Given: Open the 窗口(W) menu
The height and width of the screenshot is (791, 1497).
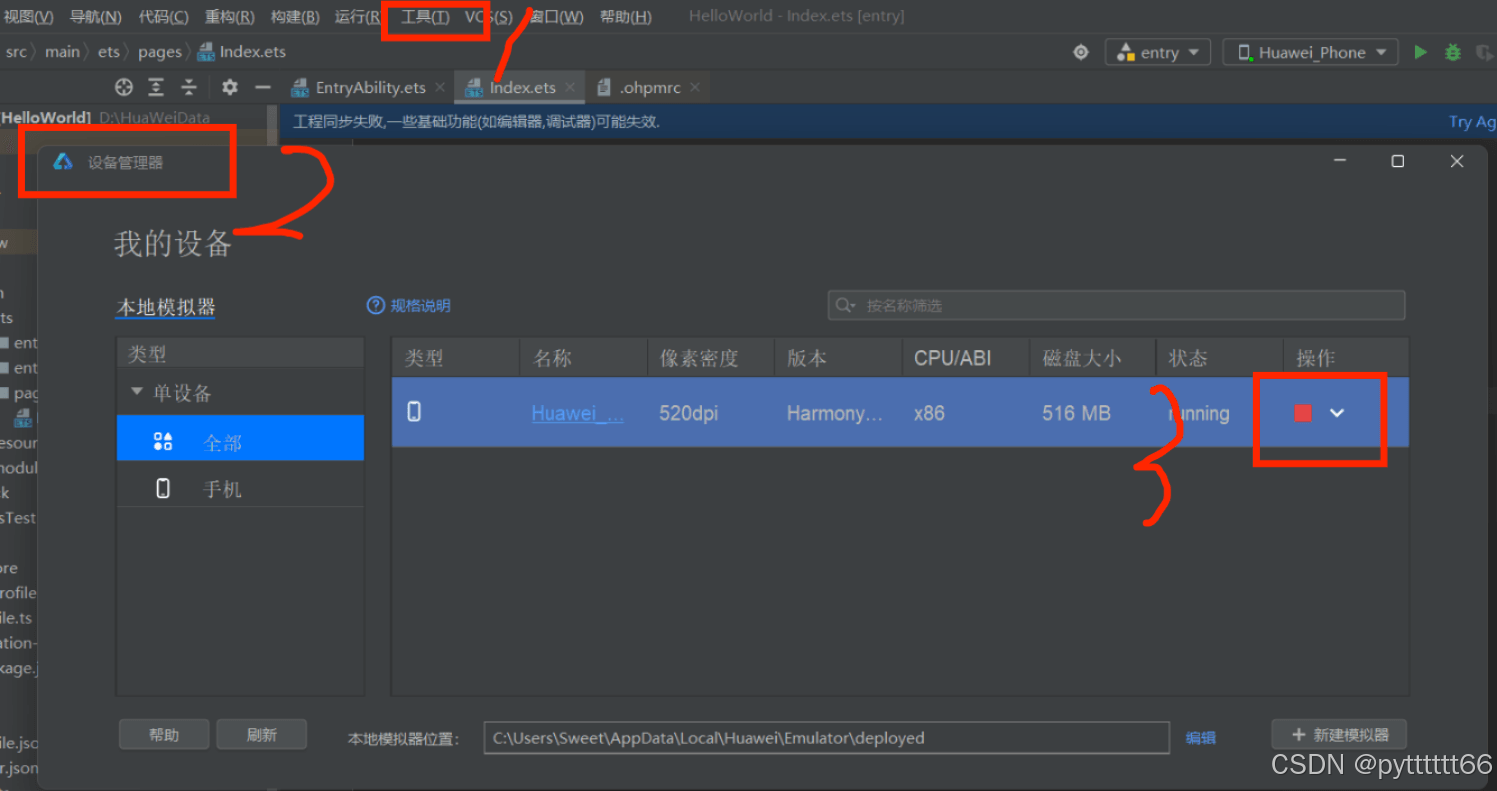Looking at the screenshot, I should [x=556, y=17].
